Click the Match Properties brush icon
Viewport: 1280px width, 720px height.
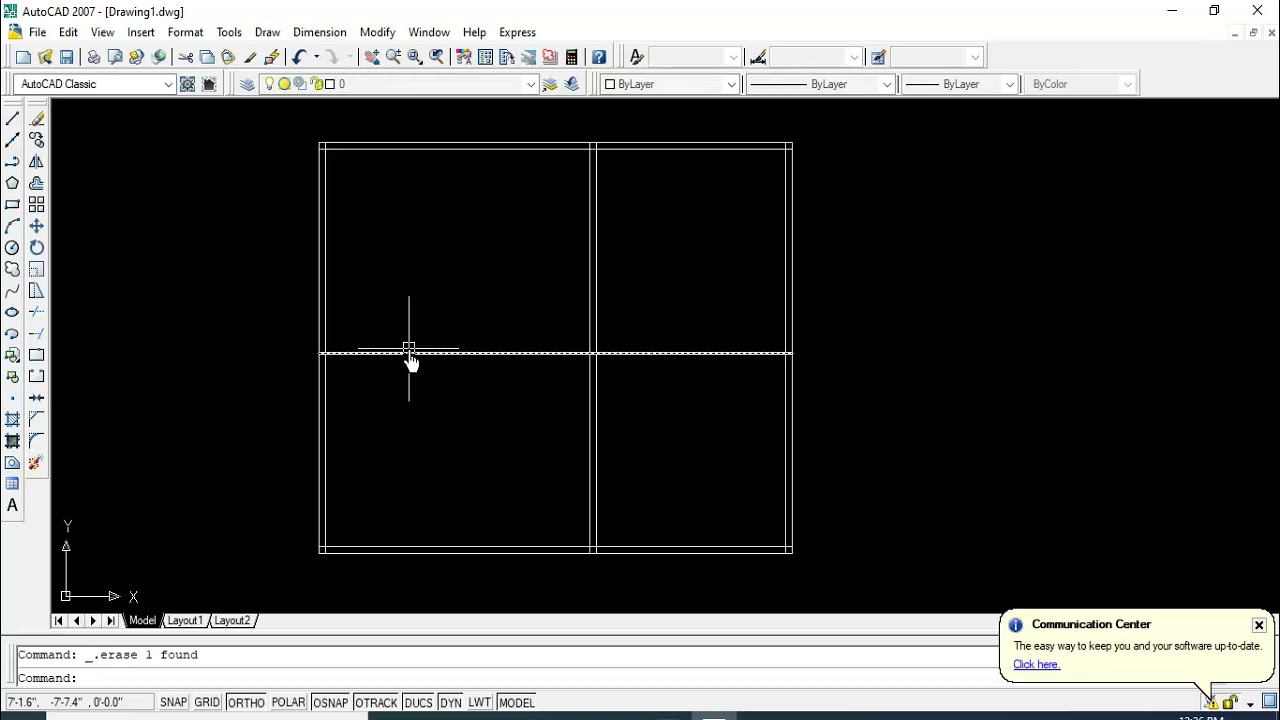click(250, 57)
